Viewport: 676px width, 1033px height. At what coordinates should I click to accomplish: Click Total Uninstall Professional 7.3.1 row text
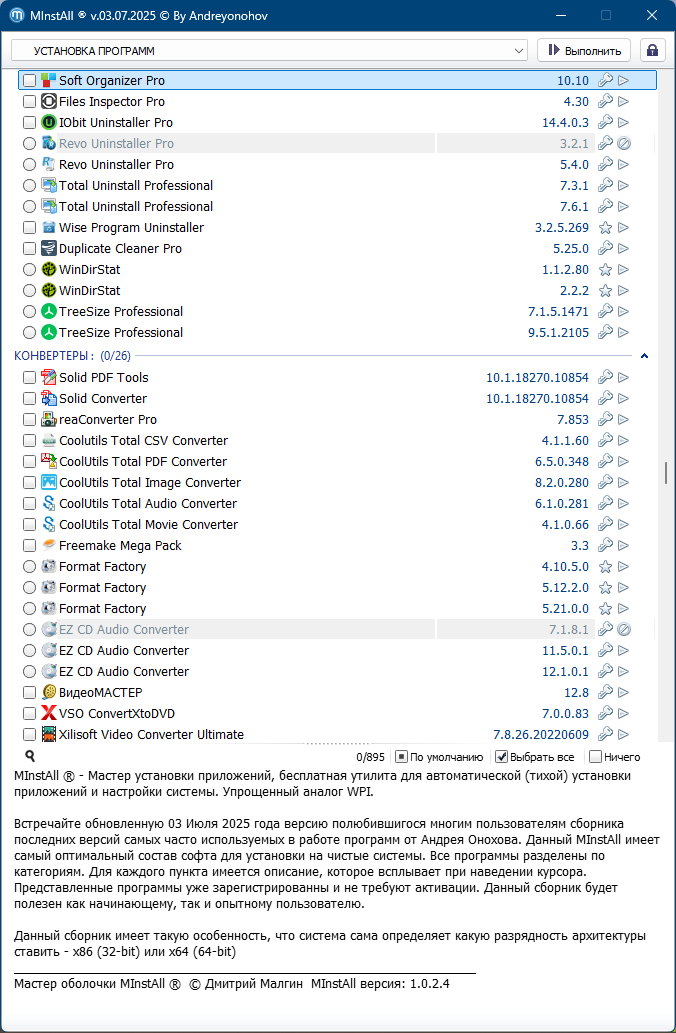tap(136, 186)
